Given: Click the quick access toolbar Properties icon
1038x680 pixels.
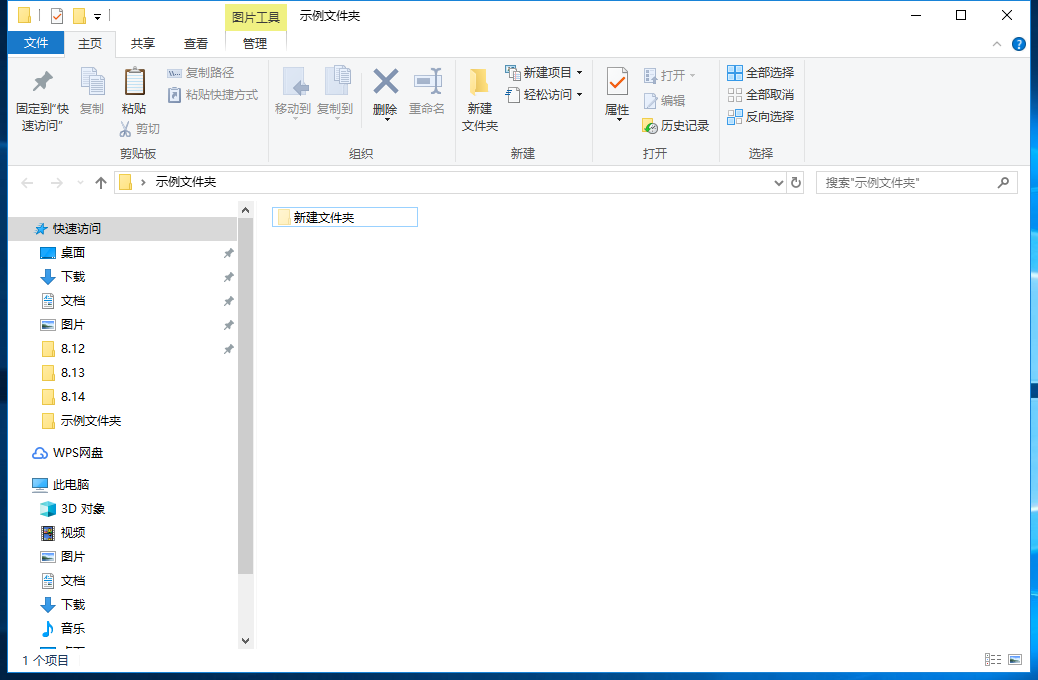Looking at the screenshot, I should [57, 15].
